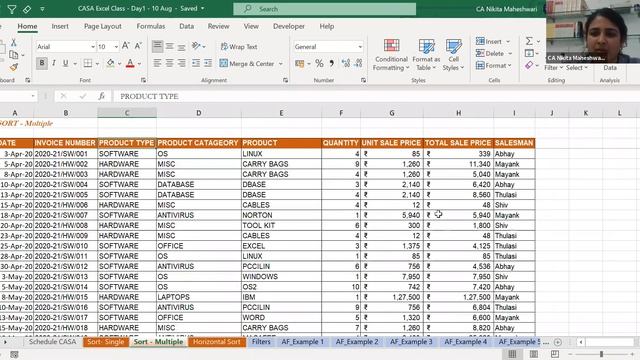The width and height of the screenshot is (640, 360).
Task: Toggle Wrap Text
Action: (239, 47)
